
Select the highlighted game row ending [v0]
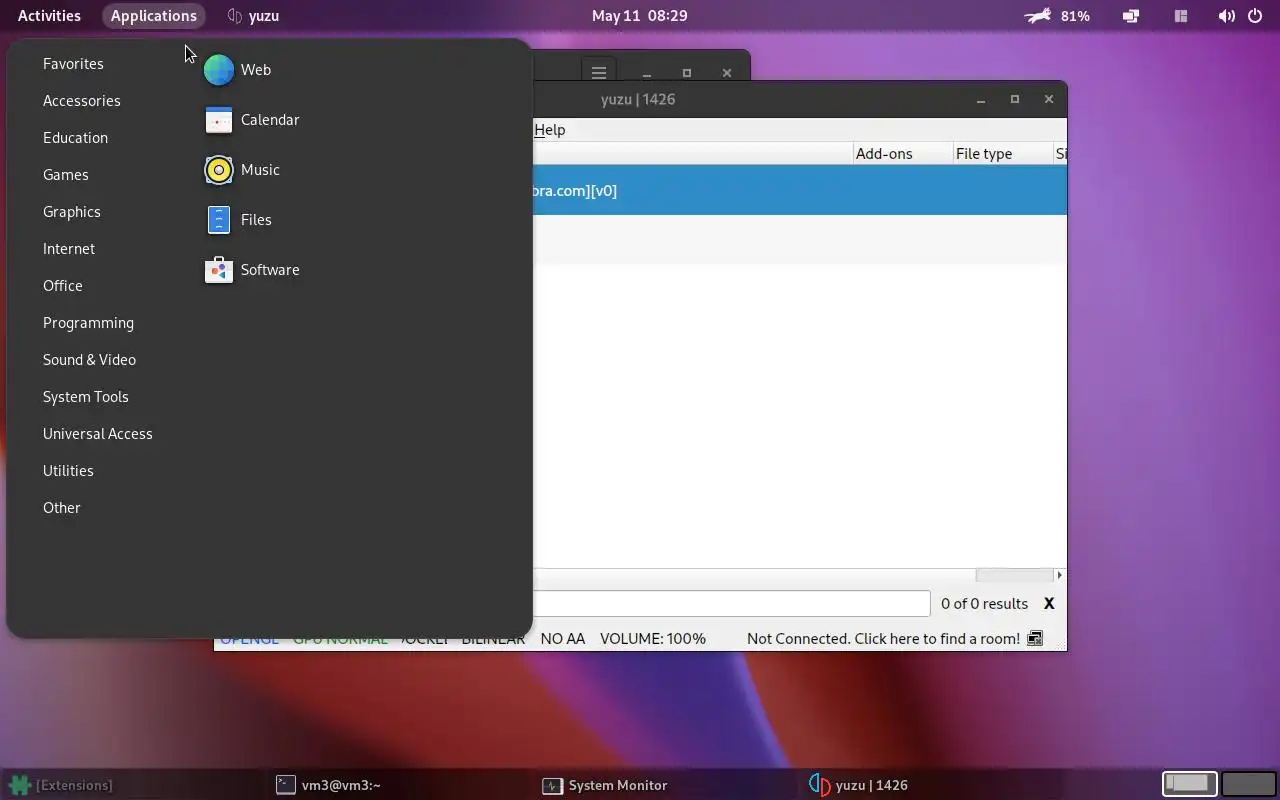[x=800, y=190]
